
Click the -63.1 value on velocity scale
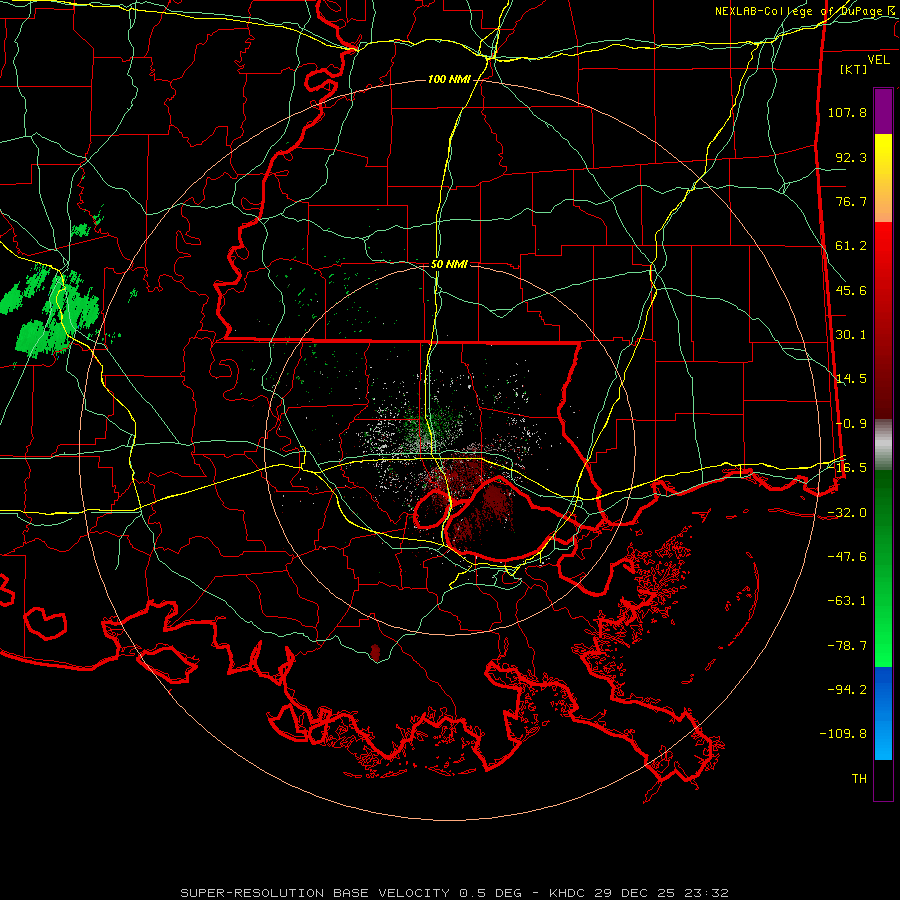click(847, 601)
